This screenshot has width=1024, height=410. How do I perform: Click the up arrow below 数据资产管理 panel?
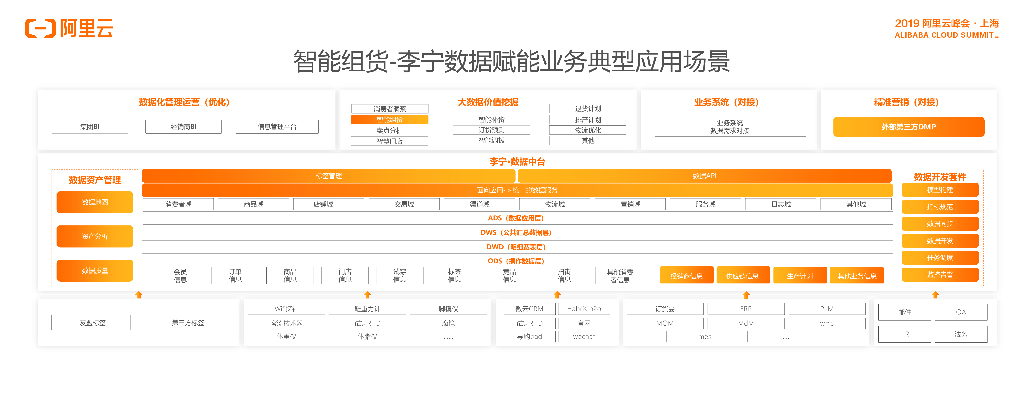coord(138,295)
